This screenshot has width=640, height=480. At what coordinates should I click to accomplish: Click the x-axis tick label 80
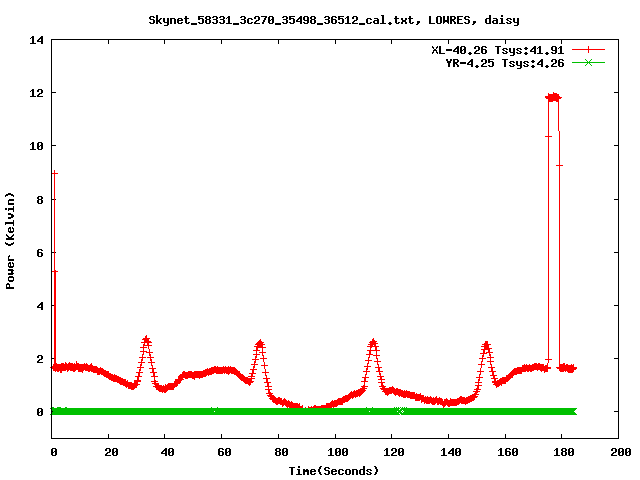pos(280,452)
